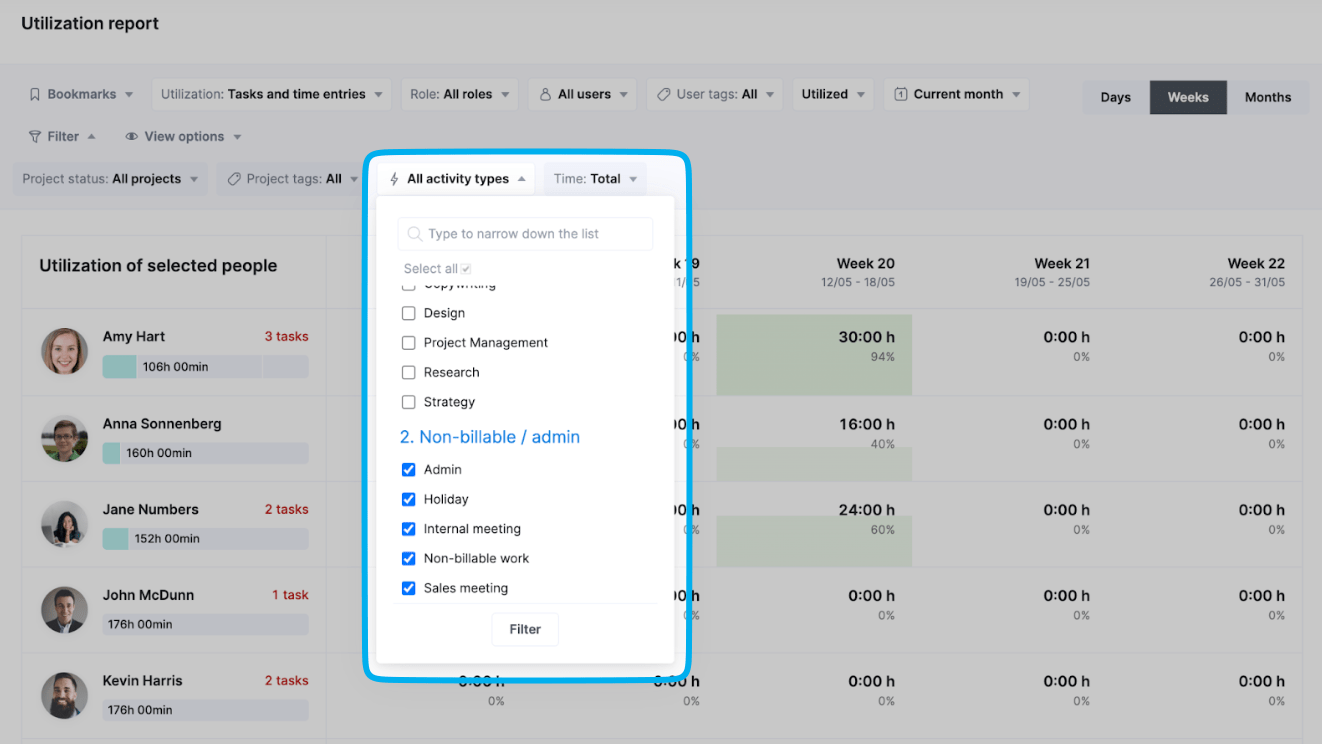The image size is (1322, 744).
Task: Open Utilization: Tasks and time entries dropdown
Action: (271, 94)
